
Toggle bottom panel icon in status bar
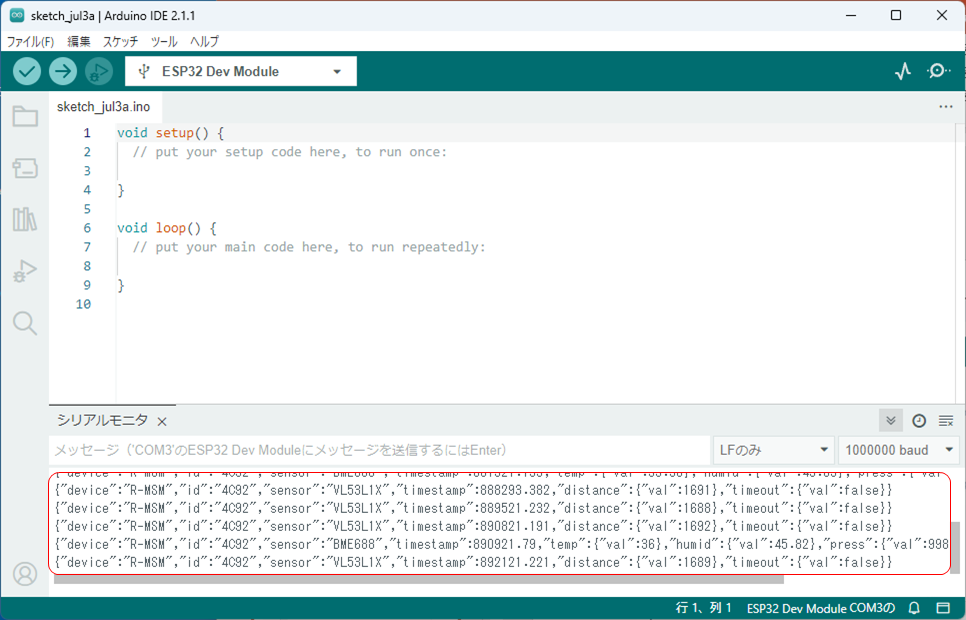(943, 608)
